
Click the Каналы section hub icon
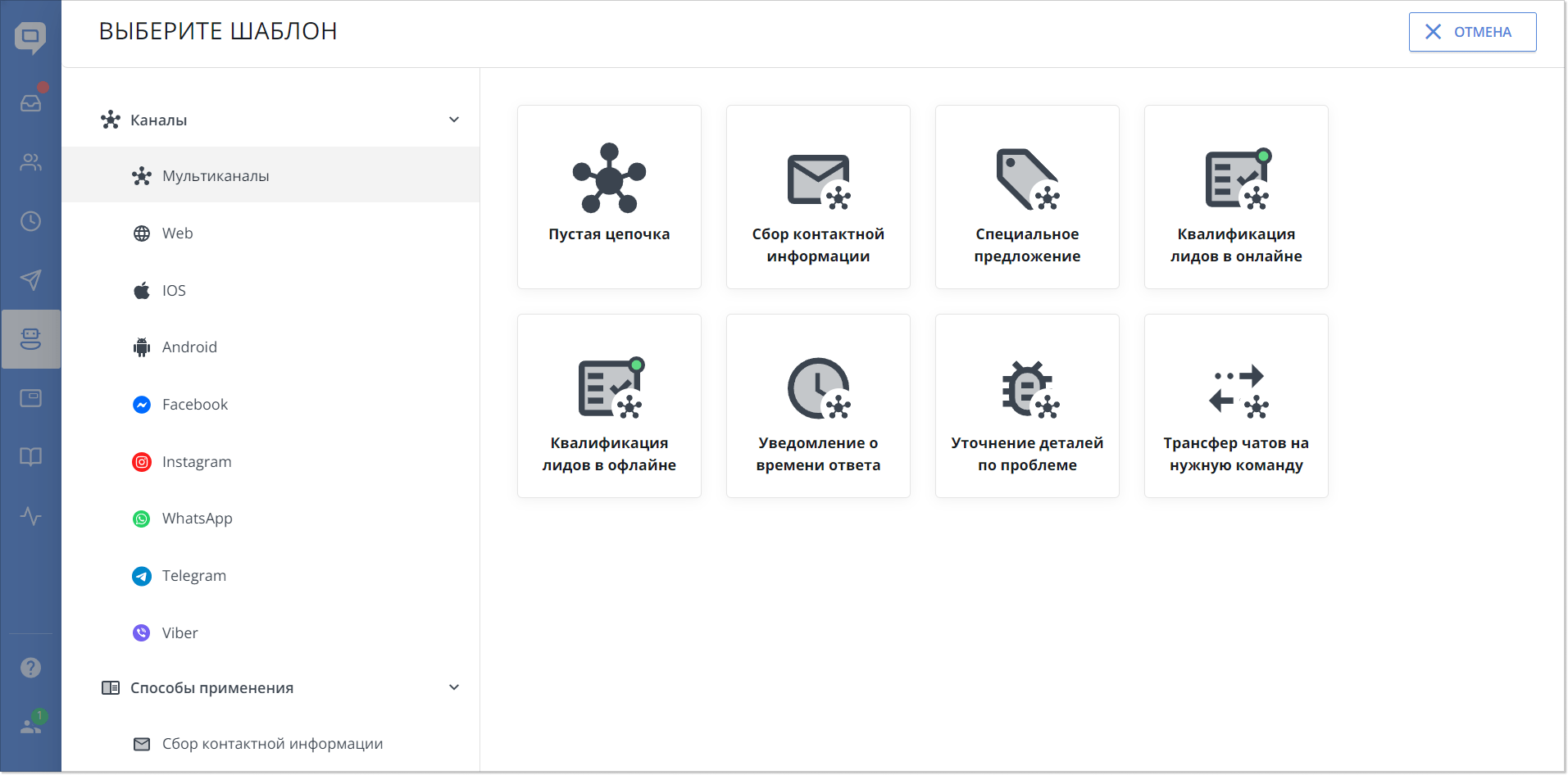click(x=111, y=120)
